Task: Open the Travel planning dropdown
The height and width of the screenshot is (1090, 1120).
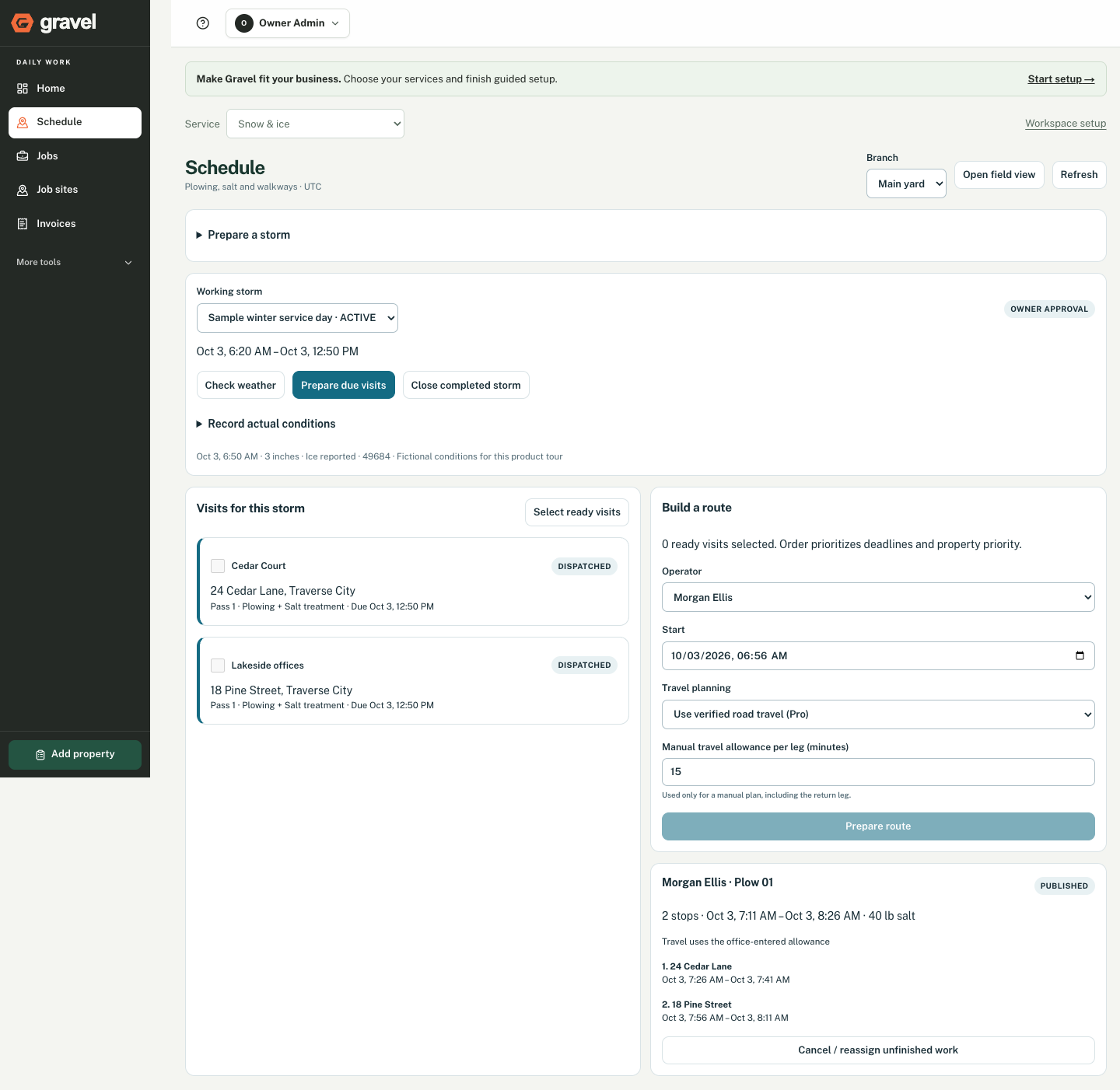Action: point(878,714)
